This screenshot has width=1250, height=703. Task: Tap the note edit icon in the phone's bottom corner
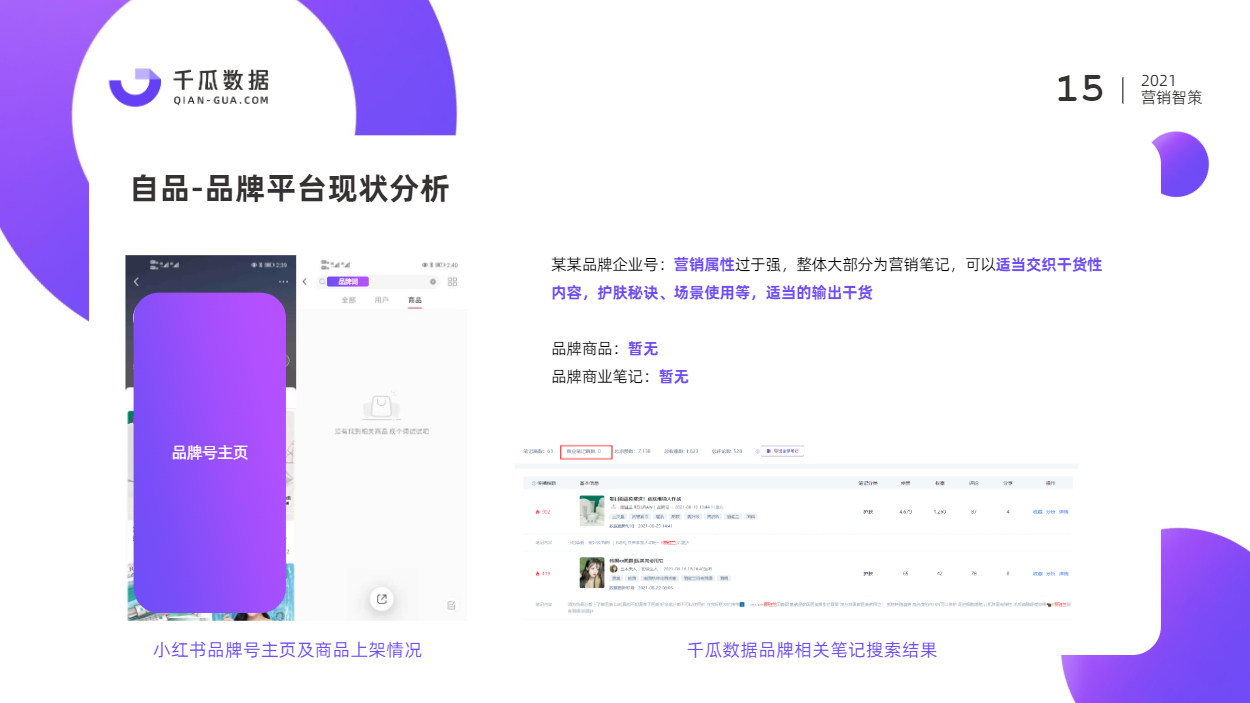[x=452, y=605]
